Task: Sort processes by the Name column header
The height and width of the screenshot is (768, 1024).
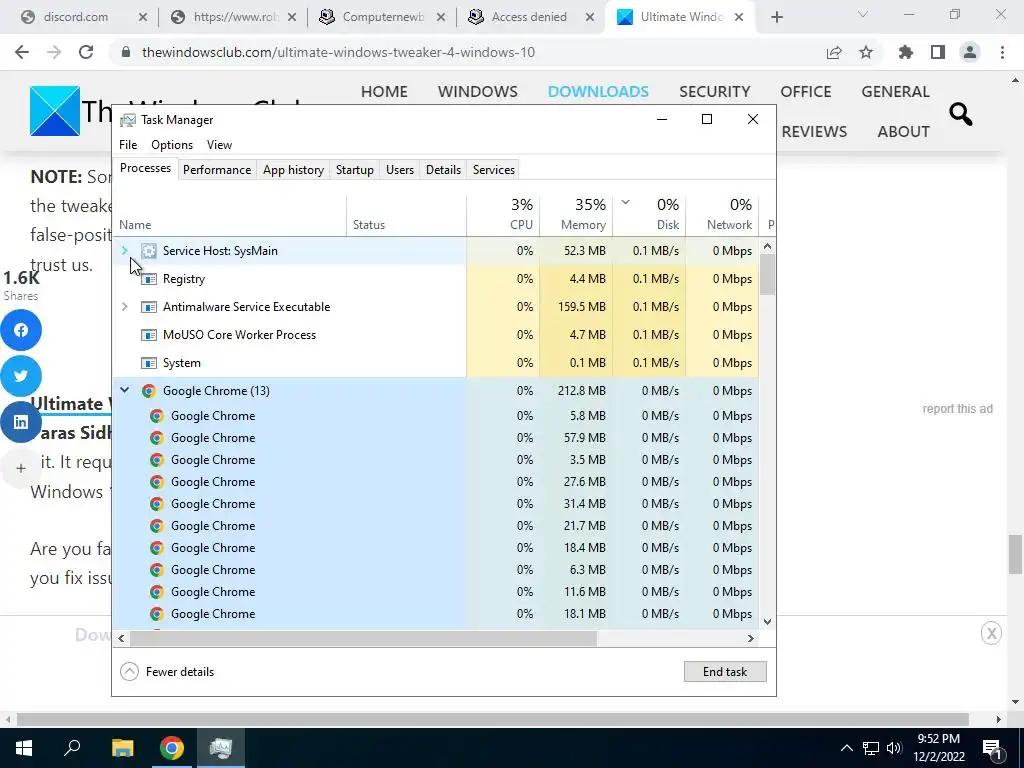Action: [229, 215]
